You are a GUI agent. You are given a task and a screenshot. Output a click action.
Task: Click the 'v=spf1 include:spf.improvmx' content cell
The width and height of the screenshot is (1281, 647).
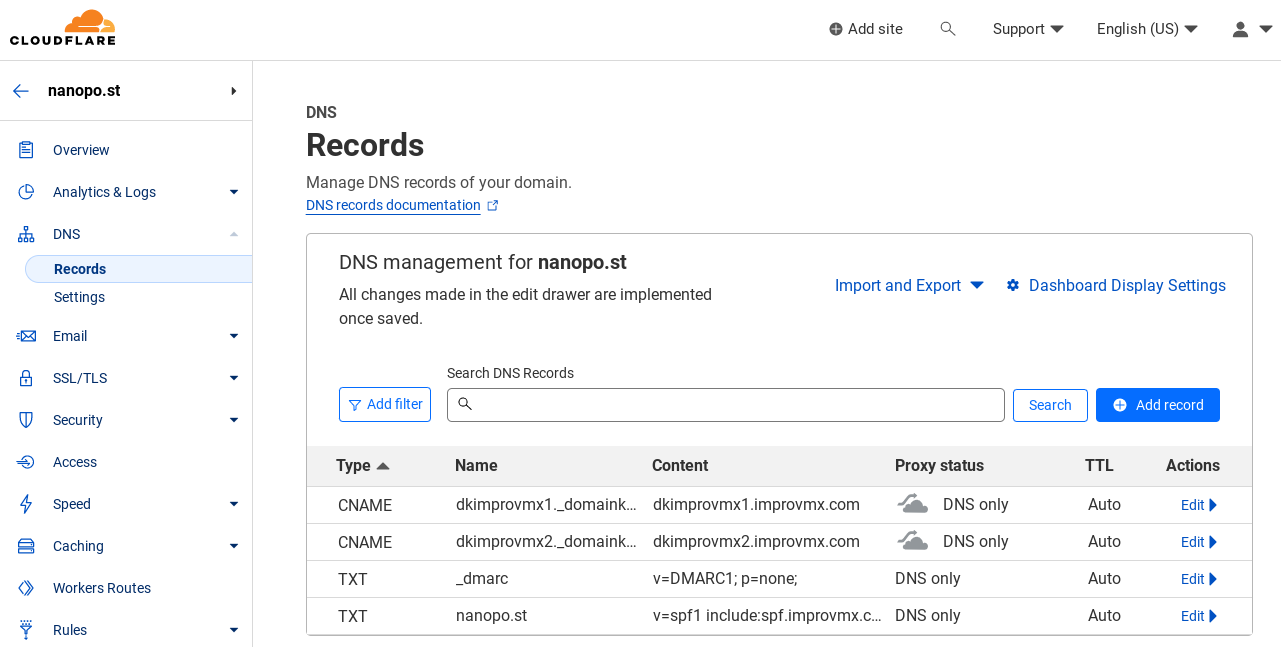[767, 616]
